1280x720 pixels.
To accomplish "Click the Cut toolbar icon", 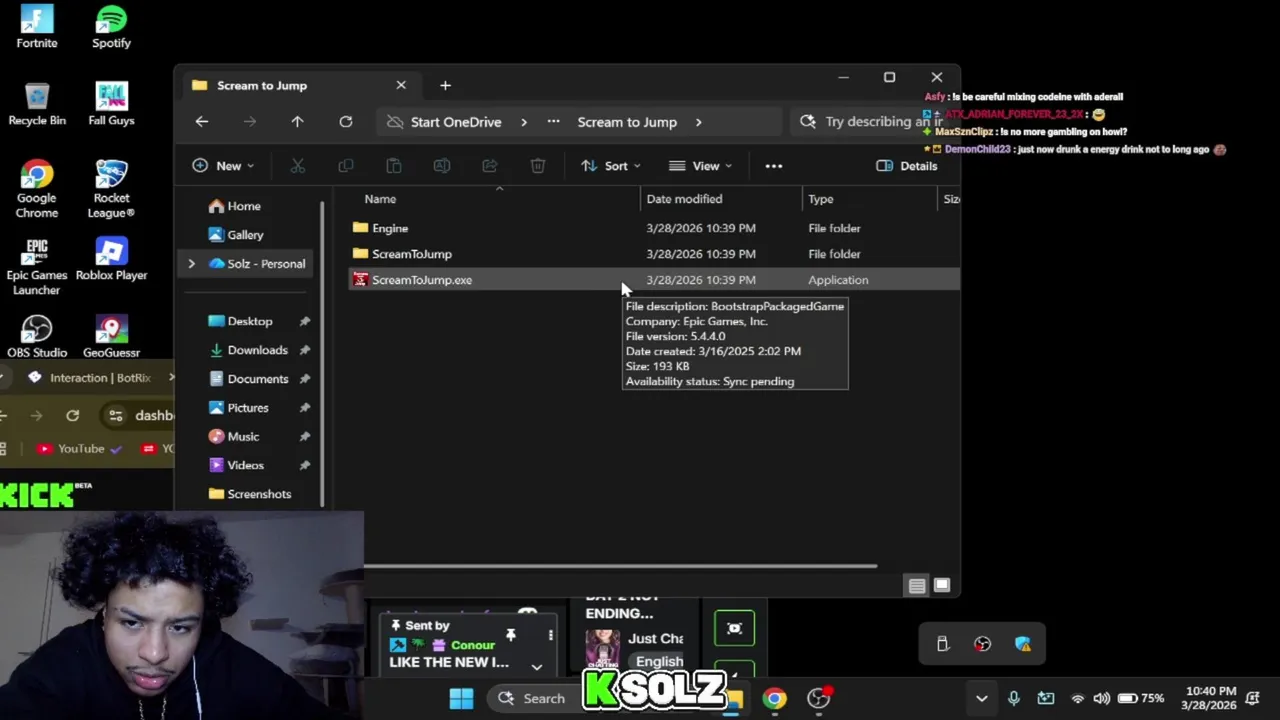I will click(x=297, y=166).
